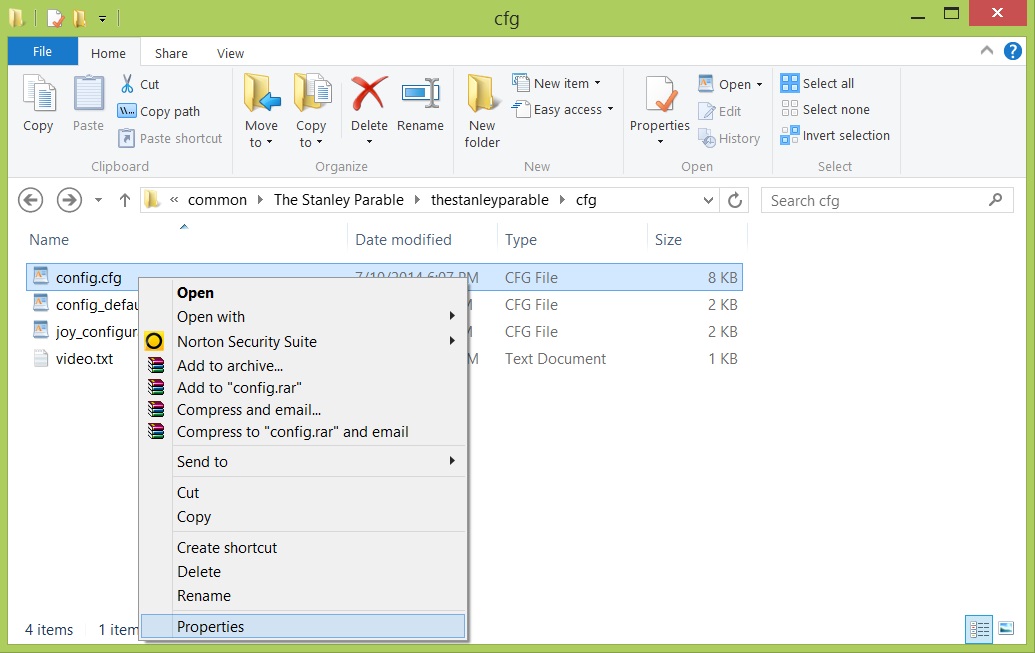This screenshot has width=1035, height=653.
Task: Click the Paste clipboard icon
Action: [x=88, y=94]
